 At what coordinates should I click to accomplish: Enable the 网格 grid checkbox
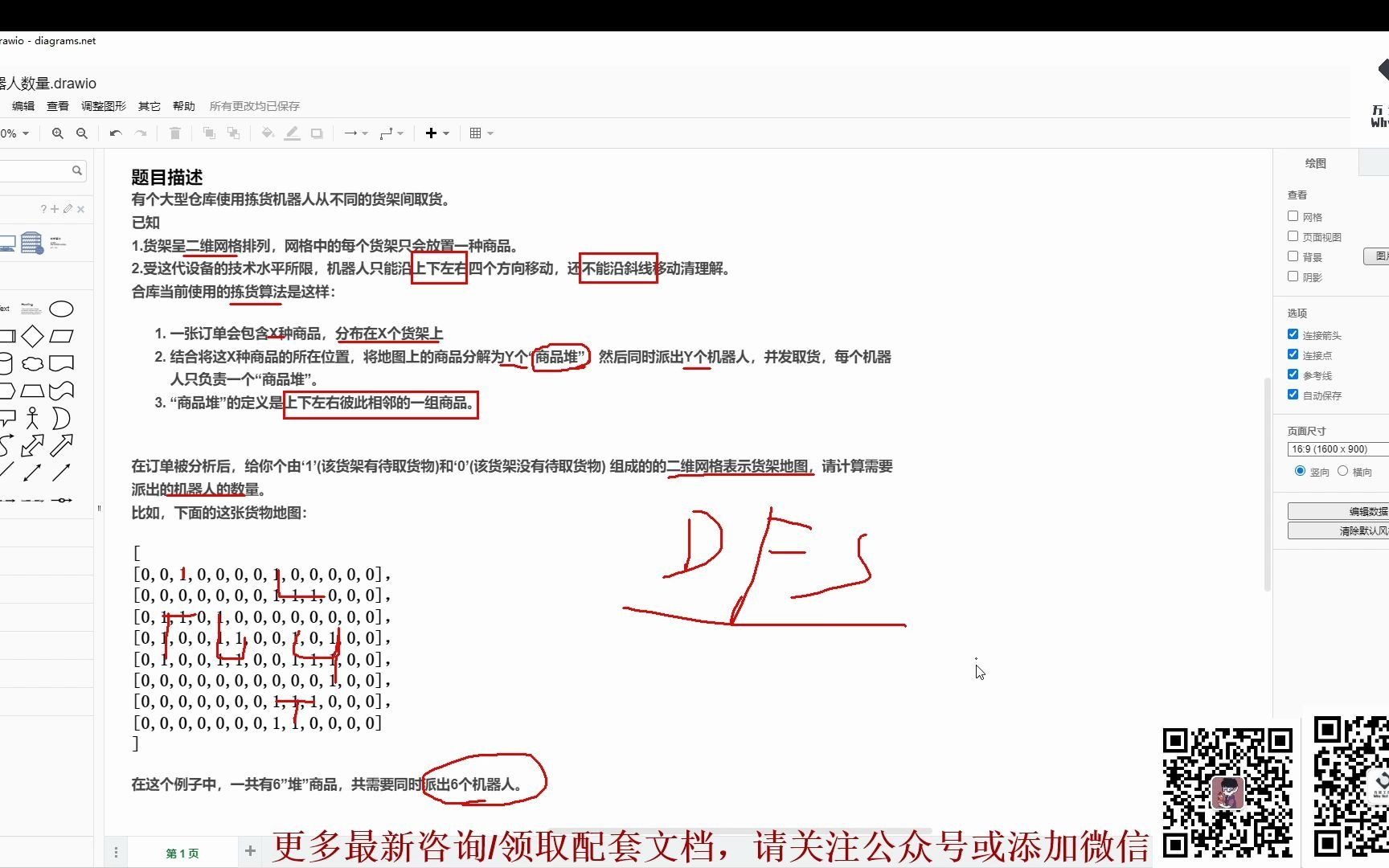[1293, 216]
